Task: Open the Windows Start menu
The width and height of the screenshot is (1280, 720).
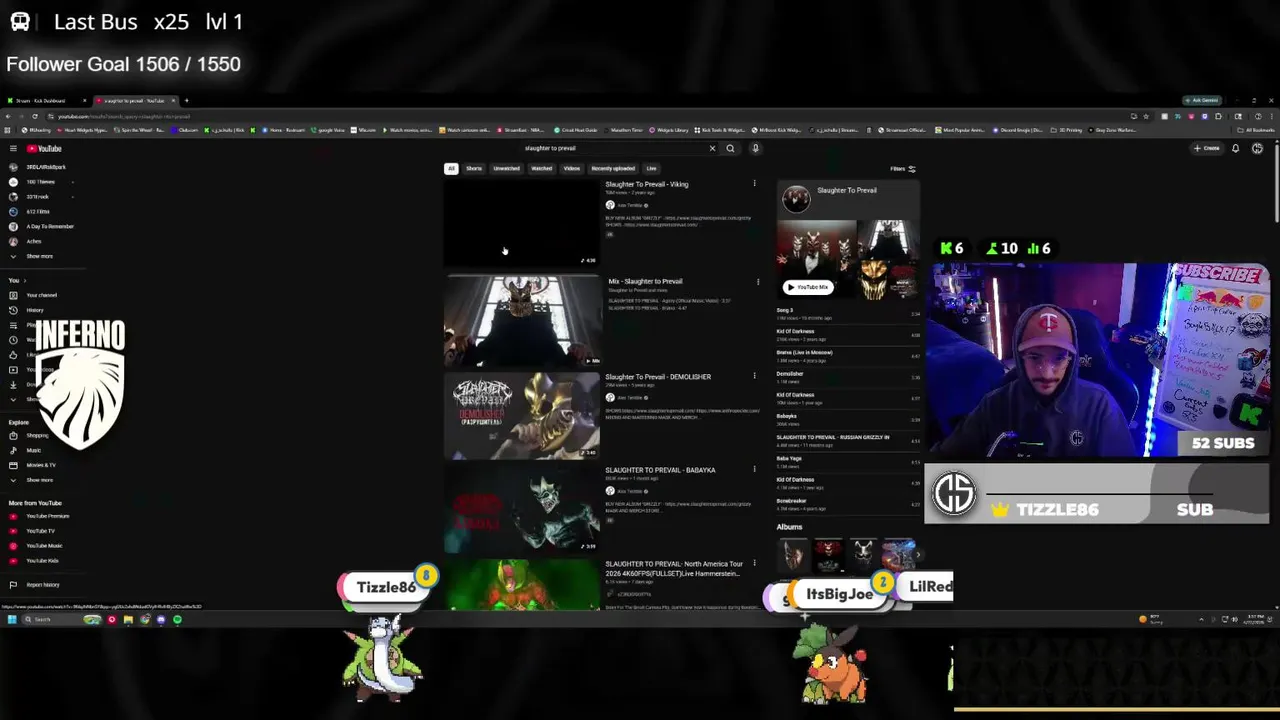Action: 11,620
